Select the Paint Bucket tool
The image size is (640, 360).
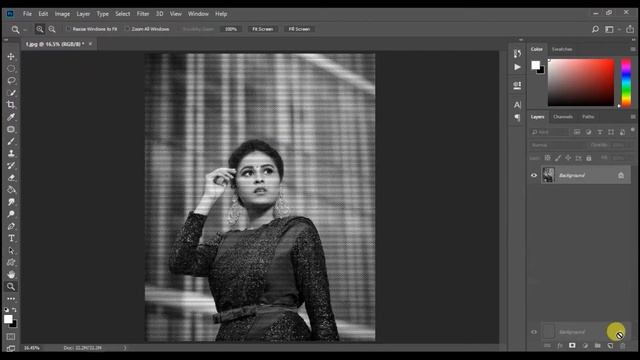(x=11, y=190)
